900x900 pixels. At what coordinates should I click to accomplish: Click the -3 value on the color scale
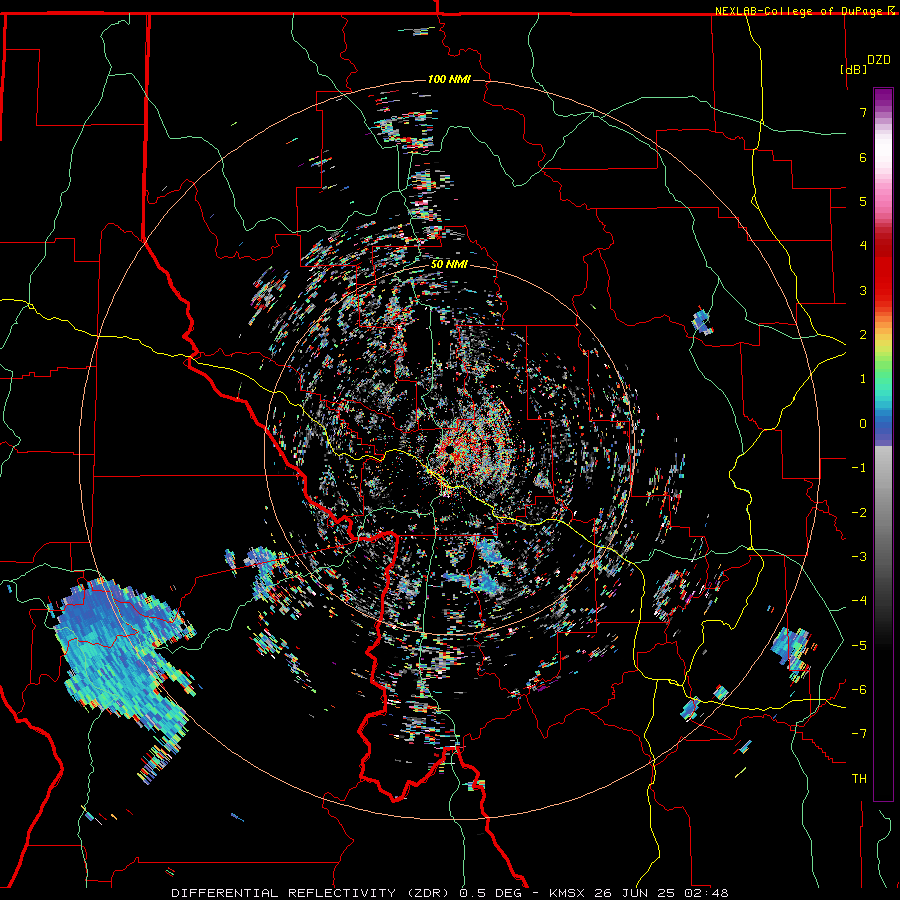[x=859, y=557]
